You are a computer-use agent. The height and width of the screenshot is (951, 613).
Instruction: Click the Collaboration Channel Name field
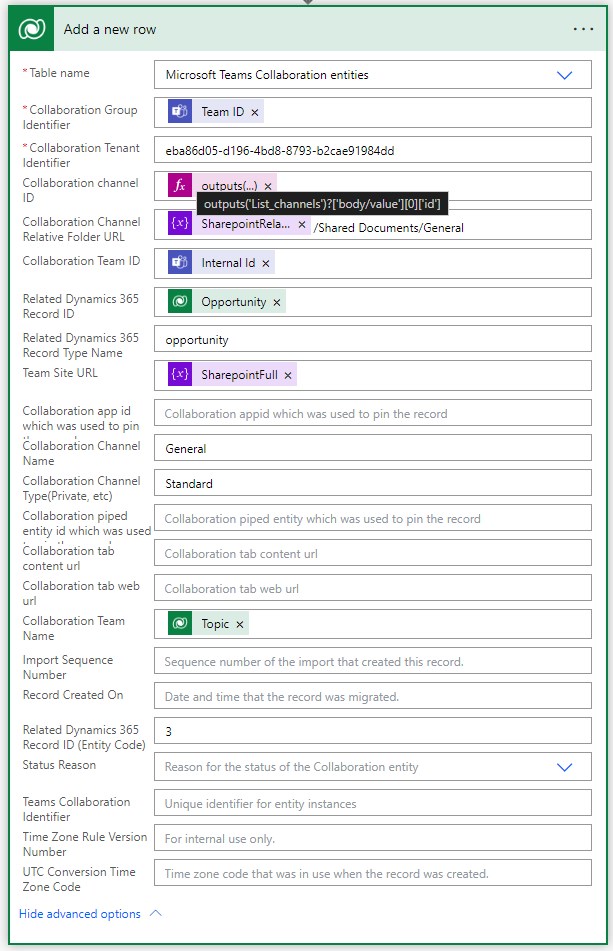coord(372,449)
